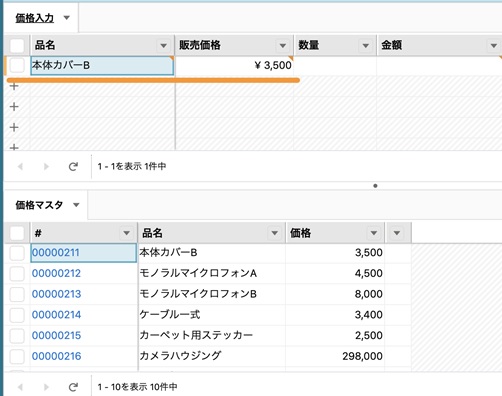Image resolution: width=502 pixels, height=396 pixels.
Task: Add row with third plus icon
Action: pyautogui.click(x=14, y=127)
